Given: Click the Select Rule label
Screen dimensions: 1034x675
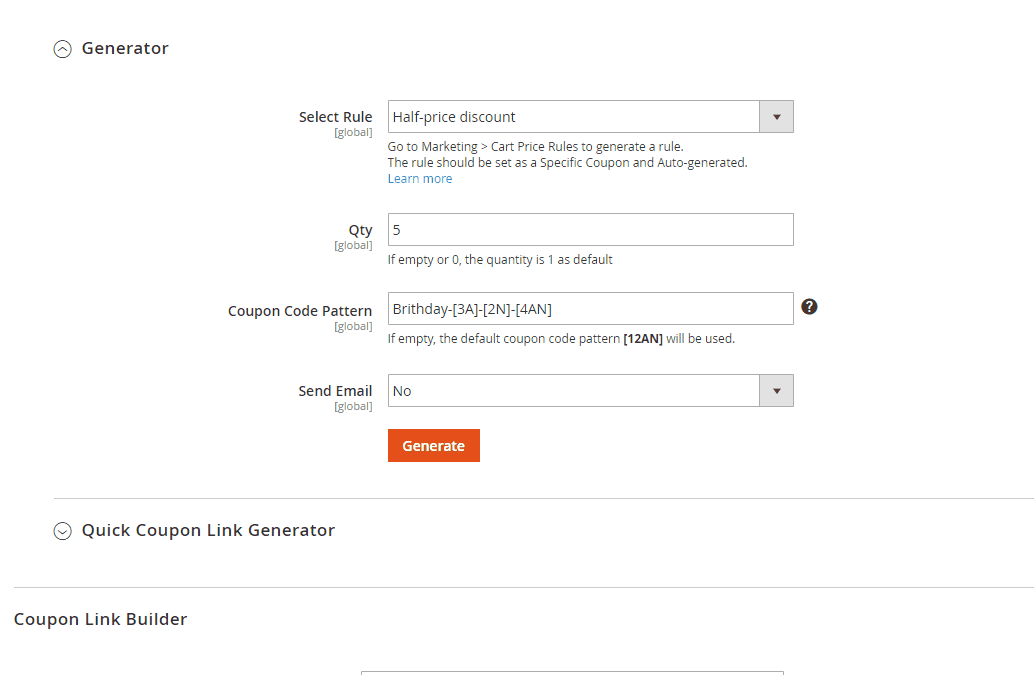Looking at the screenshot, I should (335, 117).
